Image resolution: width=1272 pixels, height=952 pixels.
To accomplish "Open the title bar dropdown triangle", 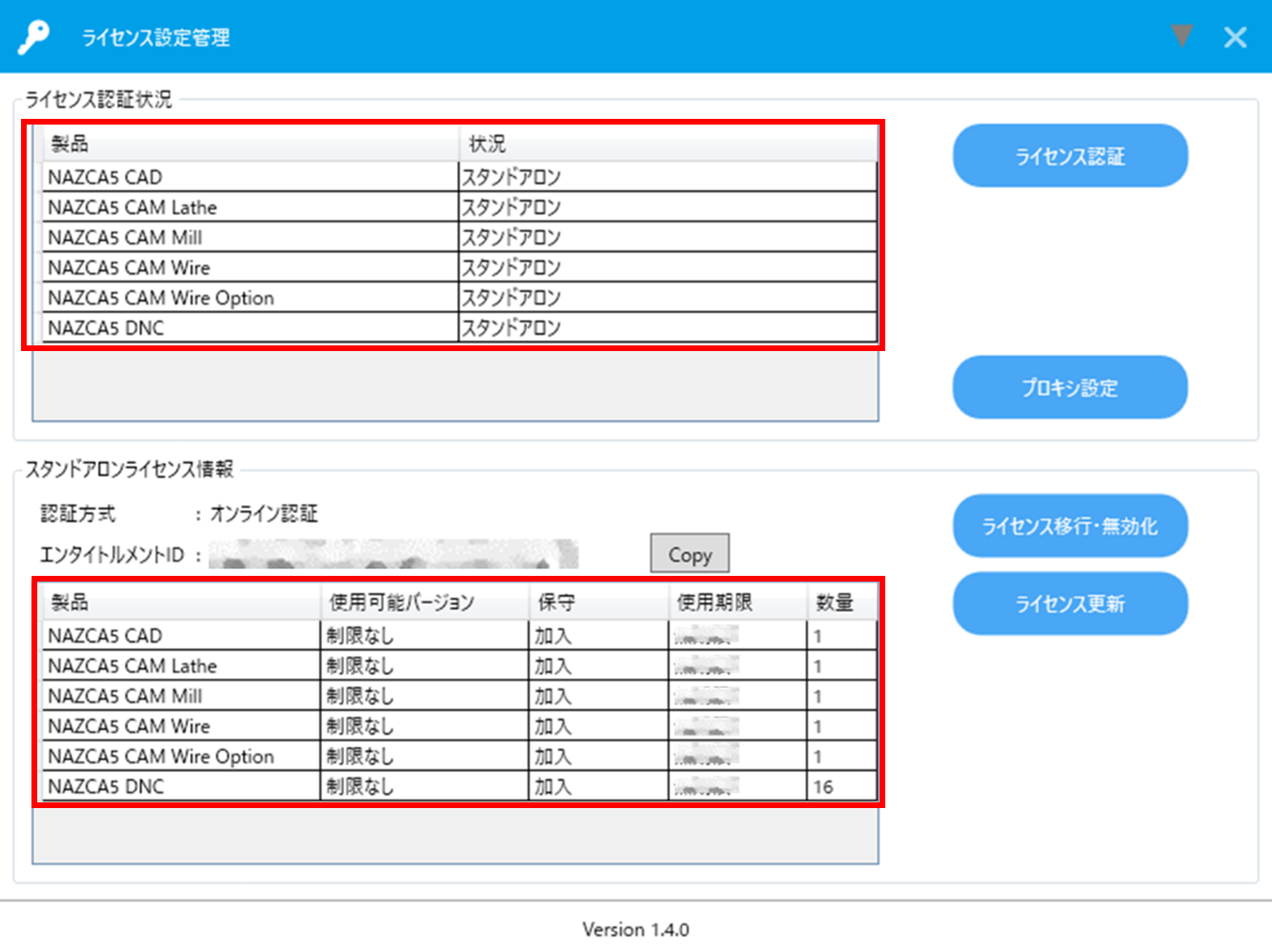I will coord(1181,36).
